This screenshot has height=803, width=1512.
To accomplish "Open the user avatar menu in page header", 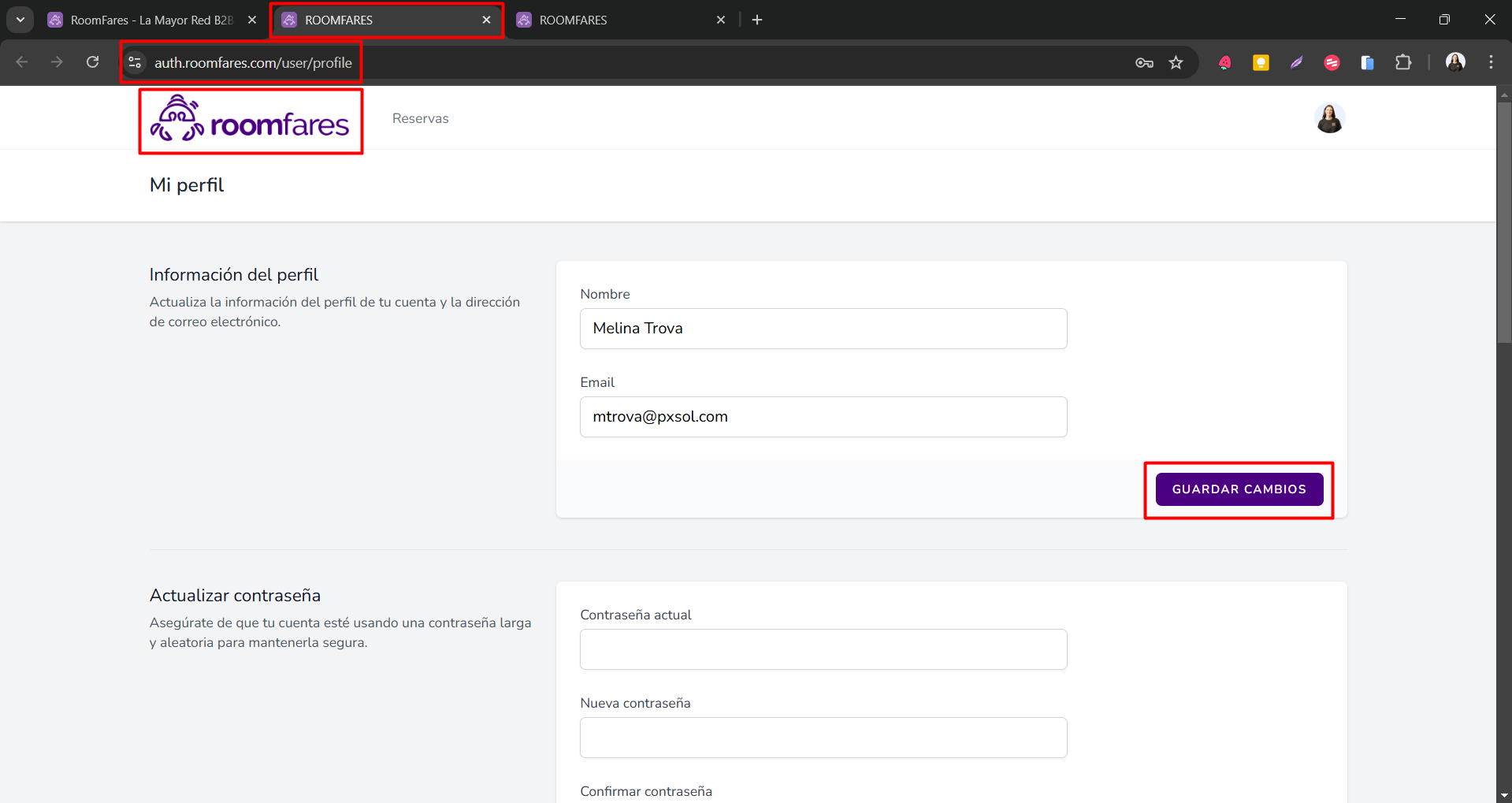I will pos(1329,118).
